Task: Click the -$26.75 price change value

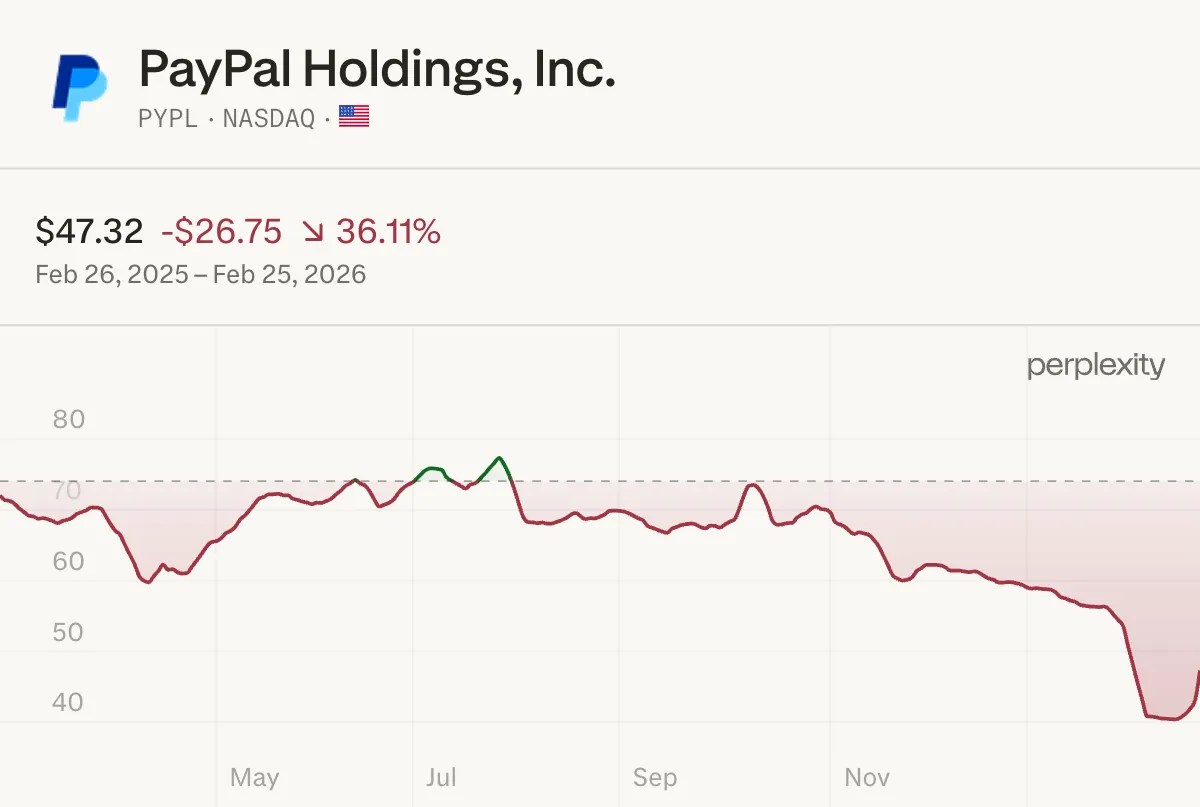Action: (221, 232)
